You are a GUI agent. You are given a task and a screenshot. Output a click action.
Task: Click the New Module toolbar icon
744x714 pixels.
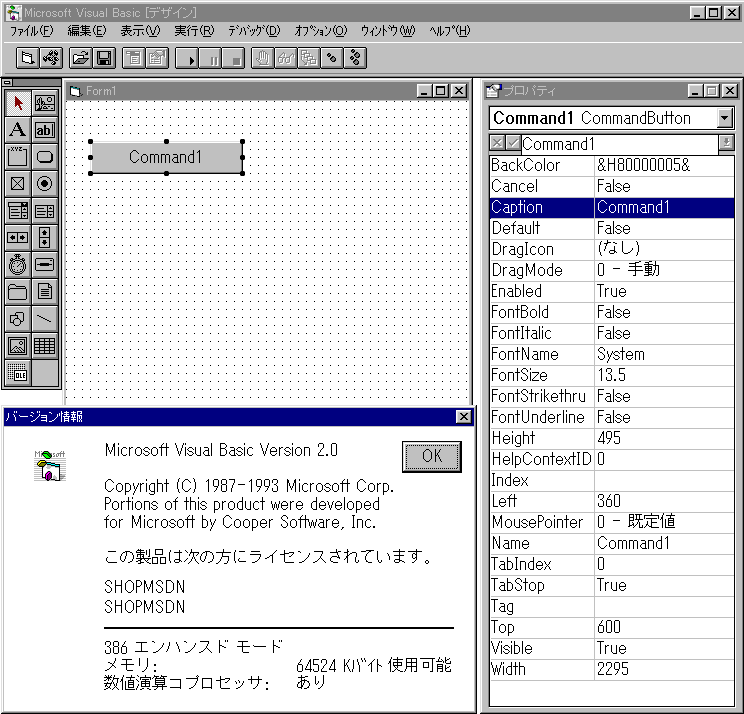click(x=51, y=58)
